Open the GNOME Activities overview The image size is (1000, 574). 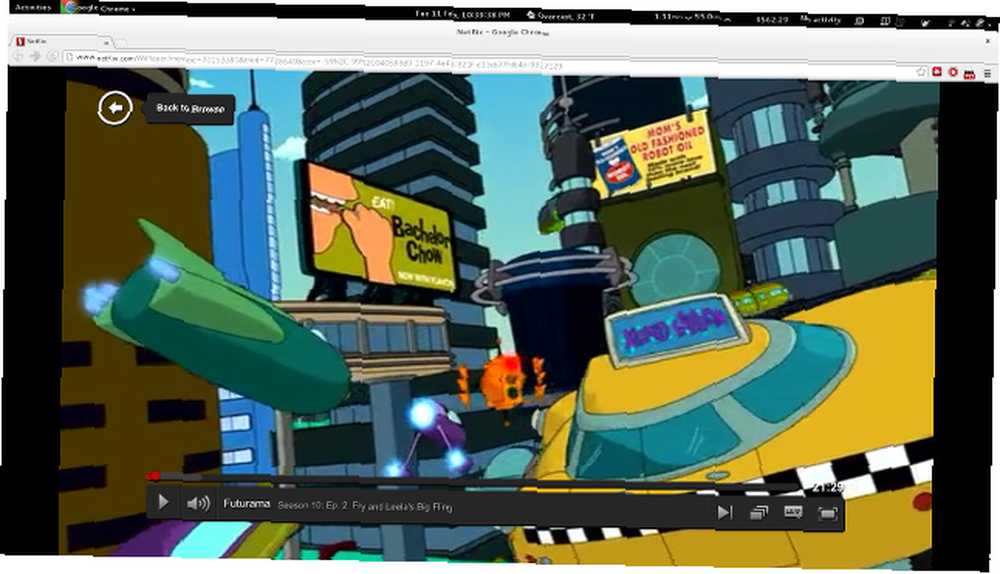(x=33, y=8)
